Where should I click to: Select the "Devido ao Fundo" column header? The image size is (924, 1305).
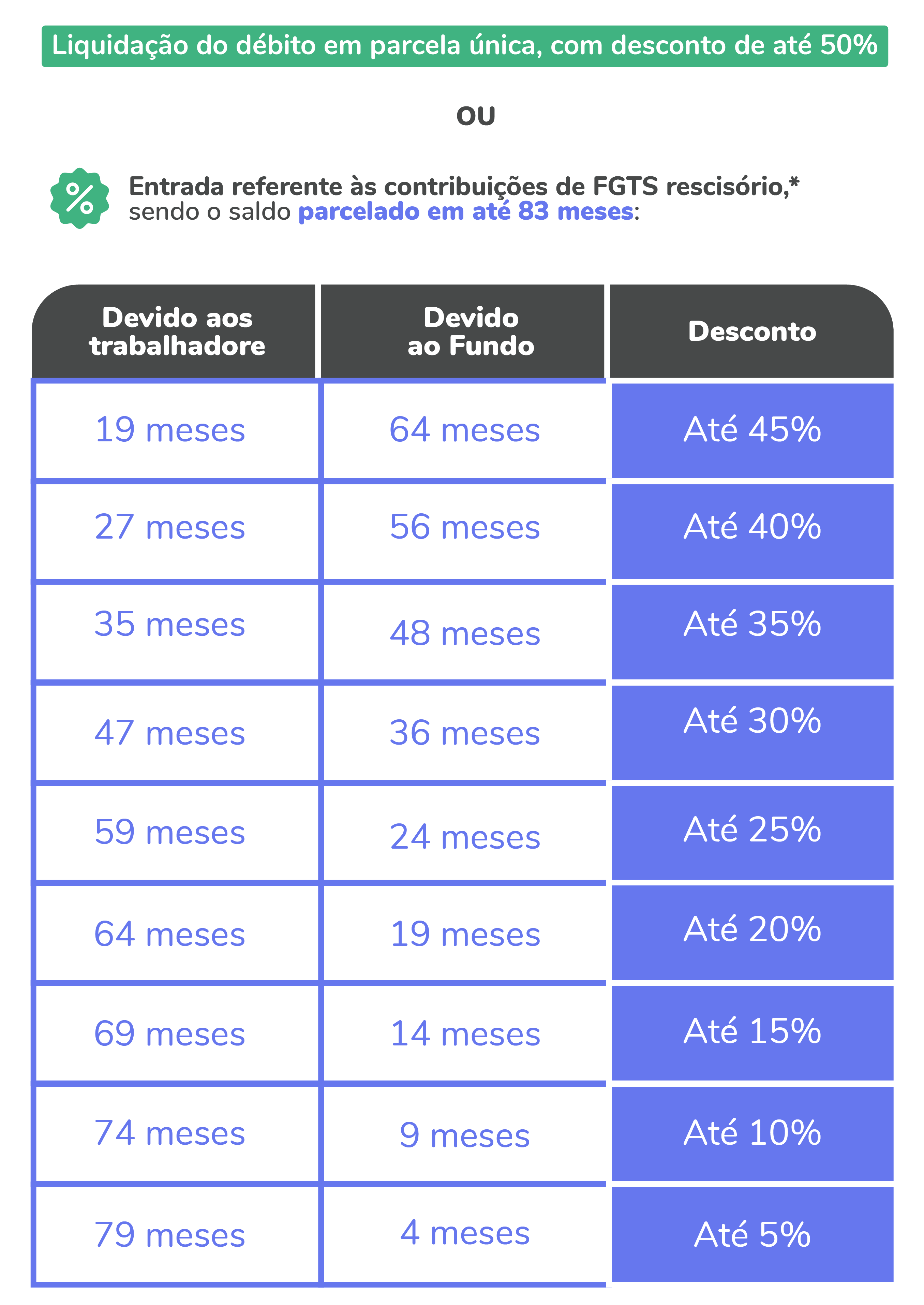(471, 331)
